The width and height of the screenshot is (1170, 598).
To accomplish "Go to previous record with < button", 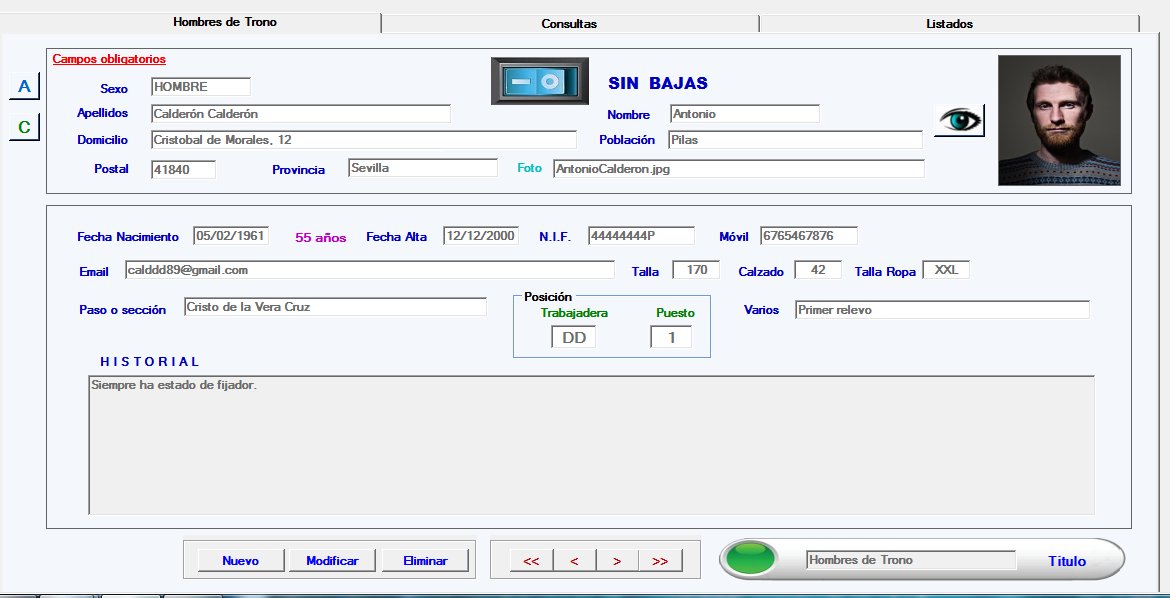I will click(574, 561).
